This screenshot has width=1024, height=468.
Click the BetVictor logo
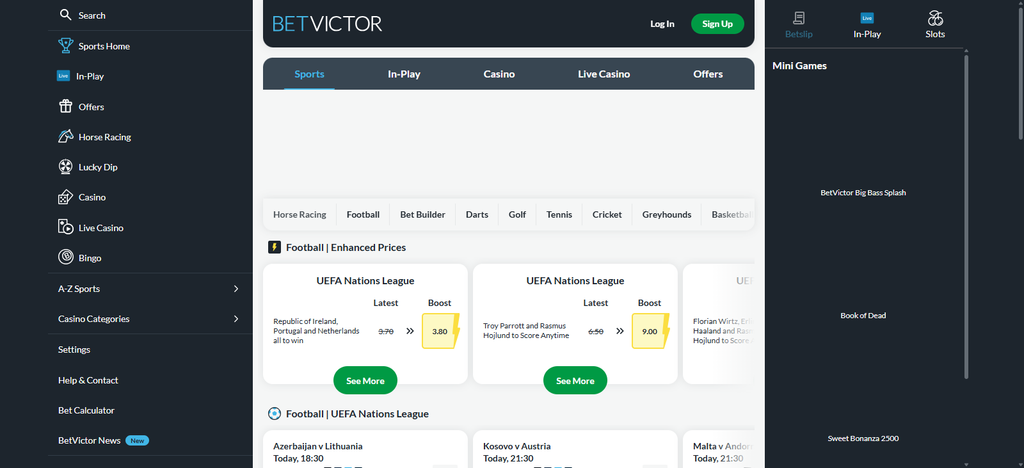pyautogui.click(x=327, y=24)
